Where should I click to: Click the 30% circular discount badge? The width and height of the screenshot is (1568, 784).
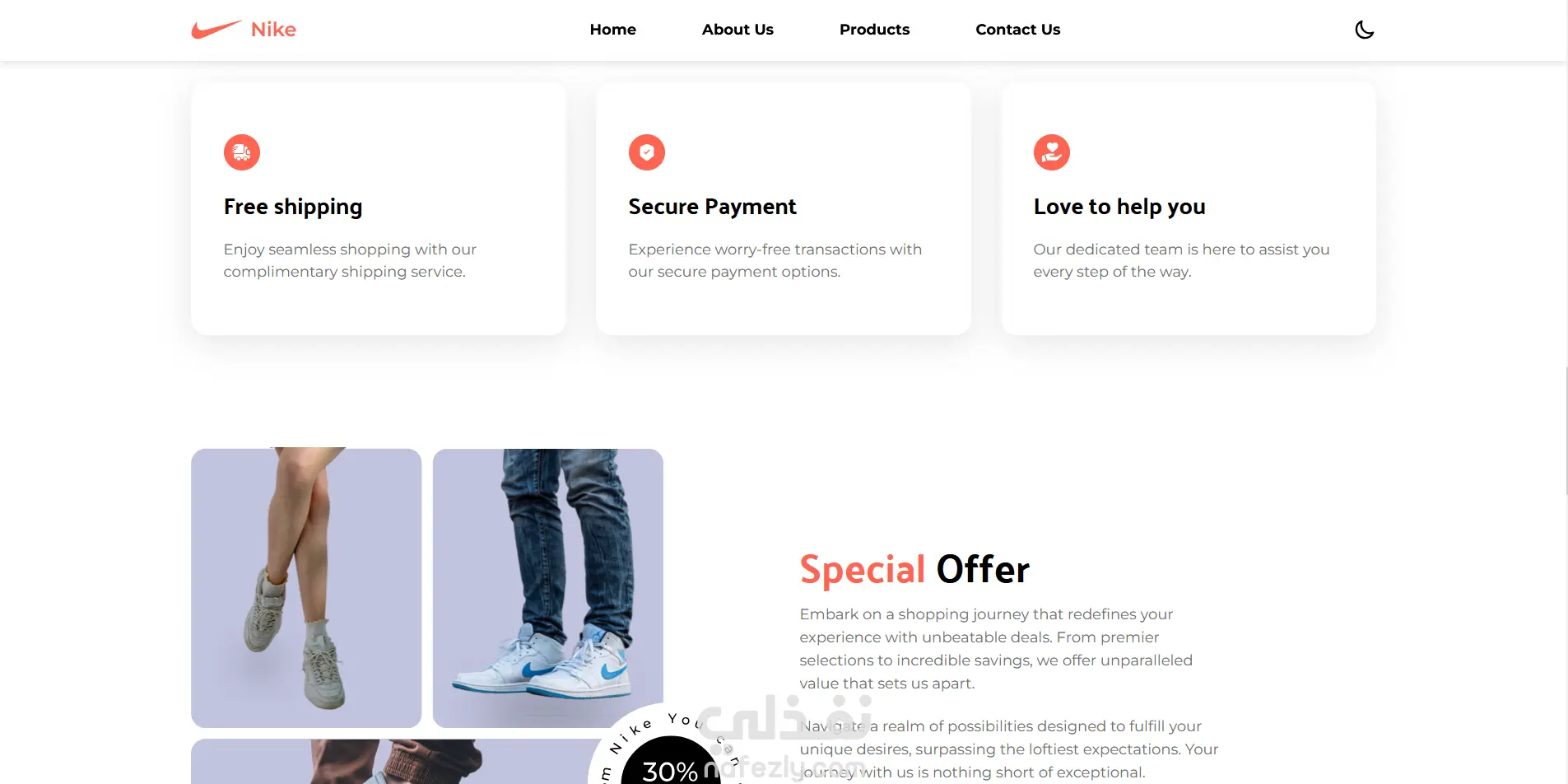(x=671, y=762)
